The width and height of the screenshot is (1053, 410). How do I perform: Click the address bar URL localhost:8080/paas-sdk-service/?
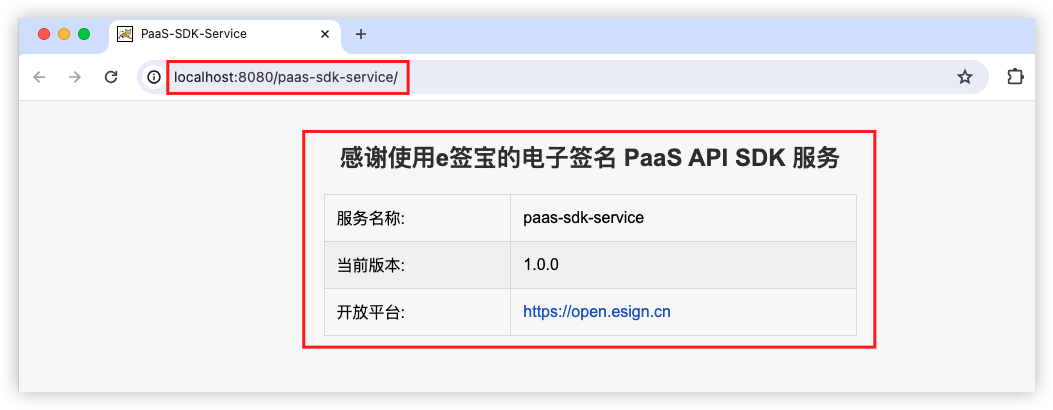pyautogui.click(x=286, y=77)
